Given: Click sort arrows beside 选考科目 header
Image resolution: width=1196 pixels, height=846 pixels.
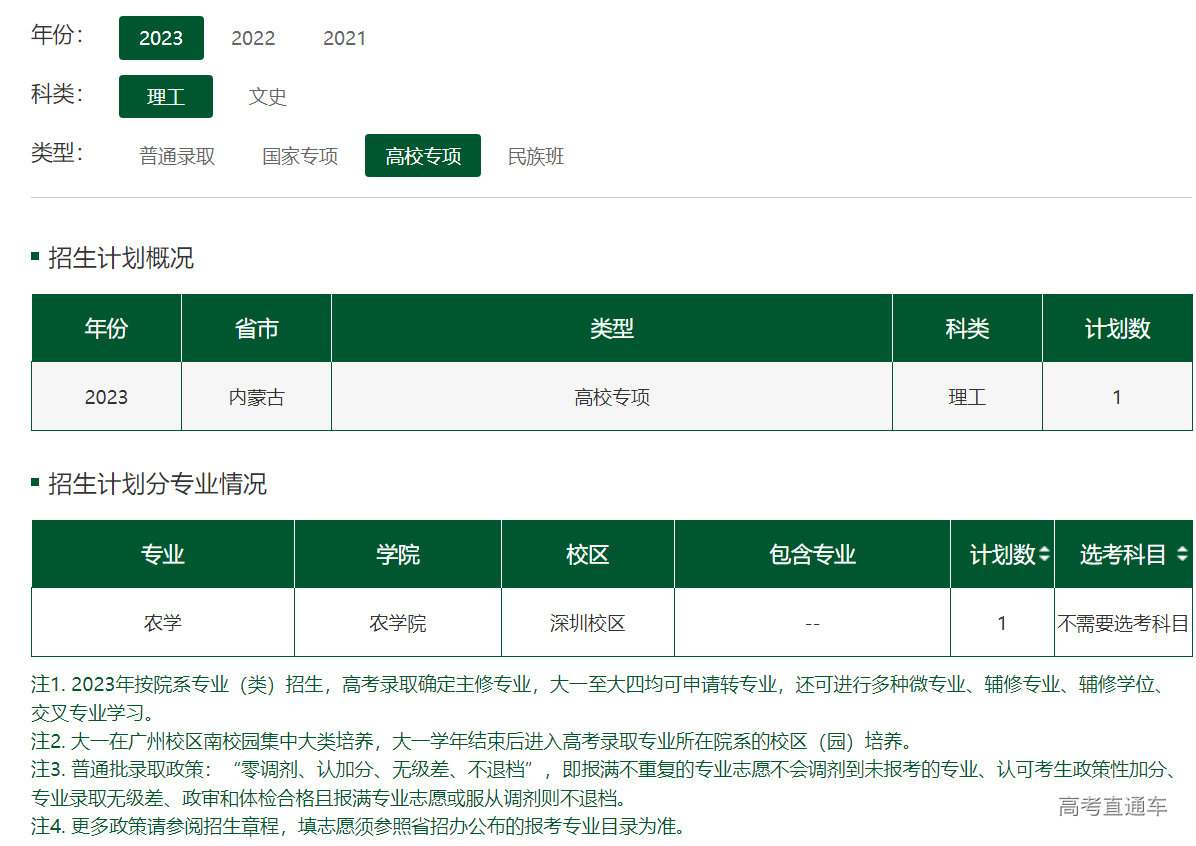Looking at the screenshot, I should pyautogui.click(x=1181, y=555).
